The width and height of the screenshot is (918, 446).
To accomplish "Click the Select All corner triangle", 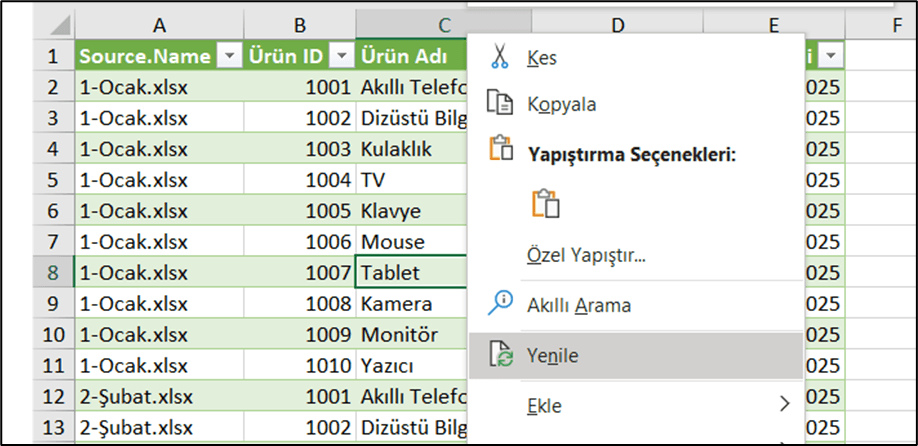I will click(x=59, y=26).
